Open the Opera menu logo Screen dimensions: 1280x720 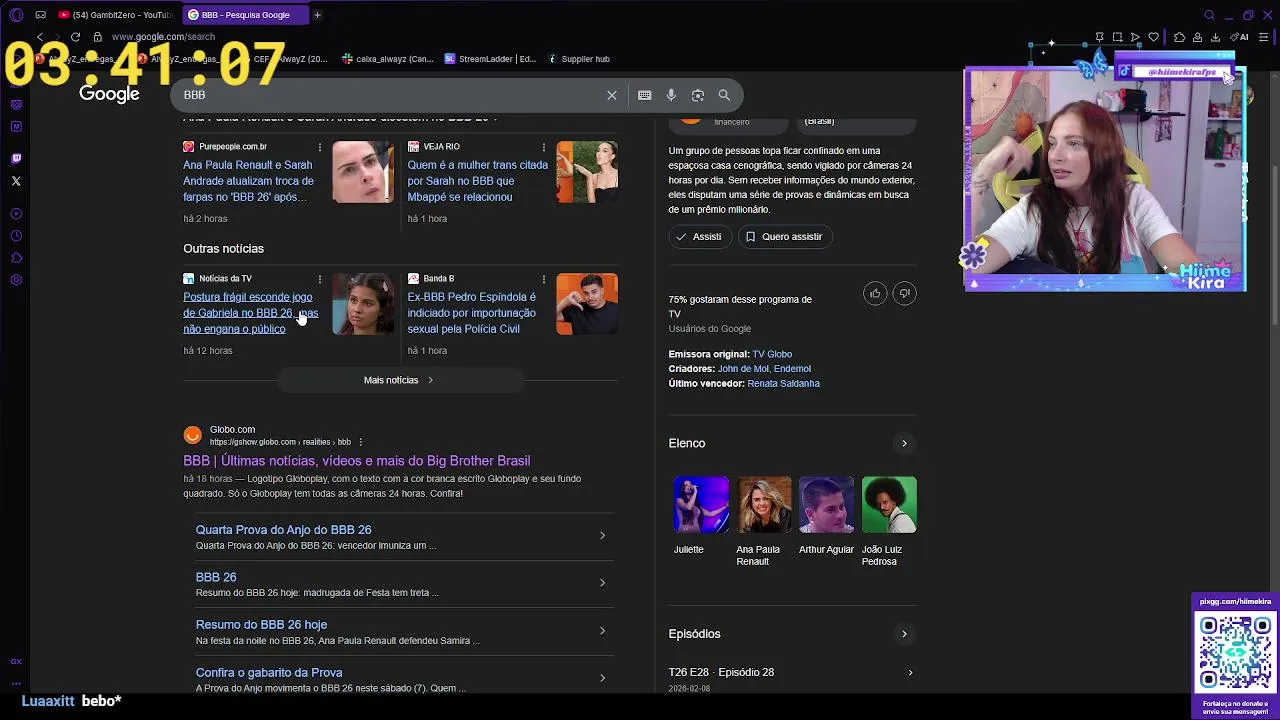(16, 15)
